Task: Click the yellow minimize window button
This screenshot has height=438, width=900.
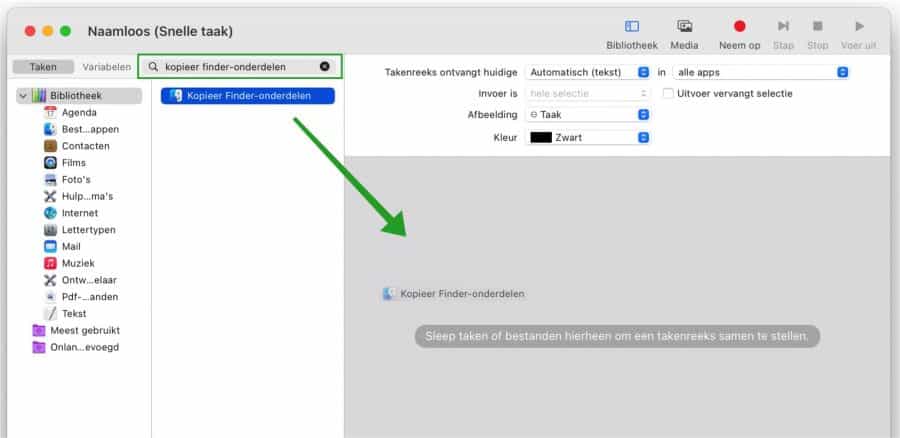Action: [48, 31]
